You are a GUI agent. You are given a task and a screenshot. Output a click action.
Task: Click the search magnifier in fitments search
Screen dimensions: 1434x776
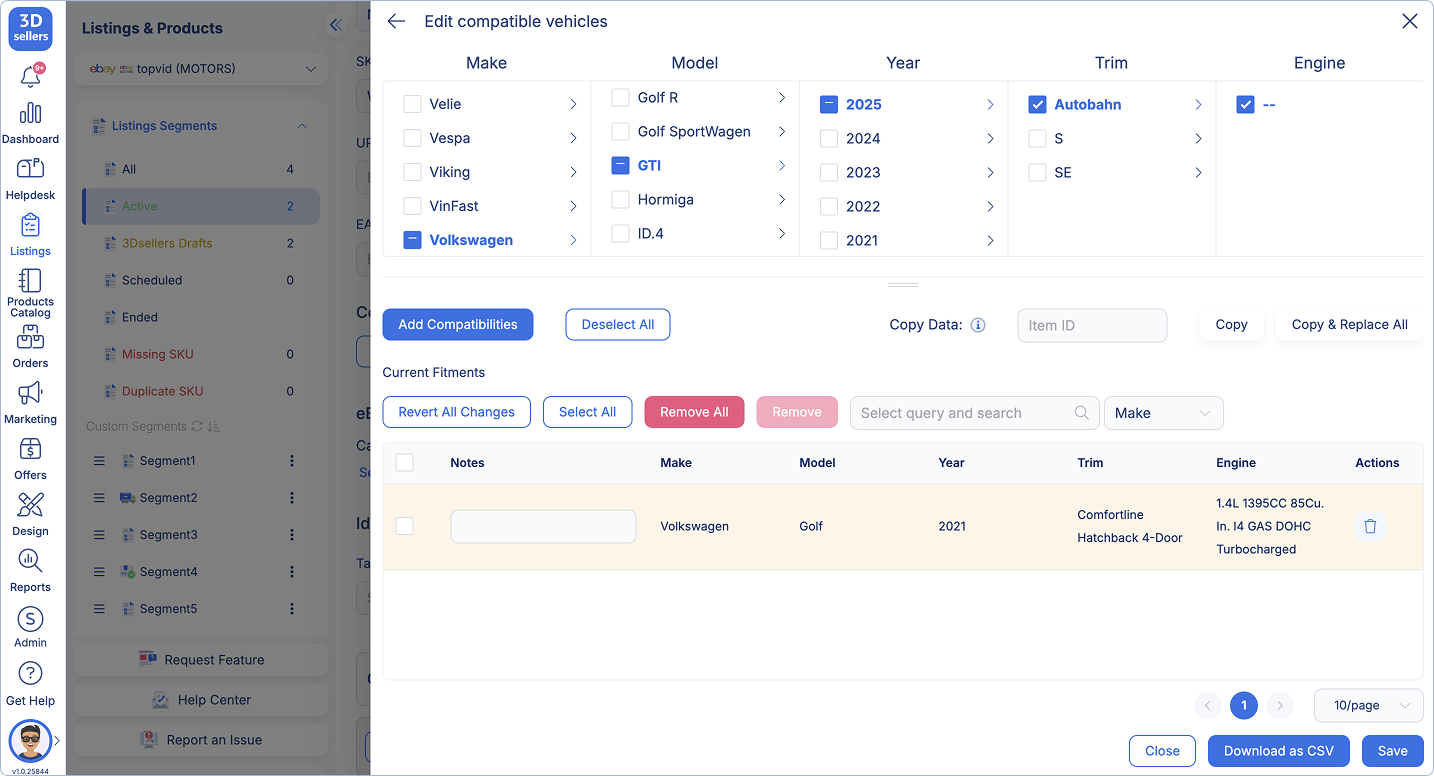pyautogui.click(x=1081, y=413)
